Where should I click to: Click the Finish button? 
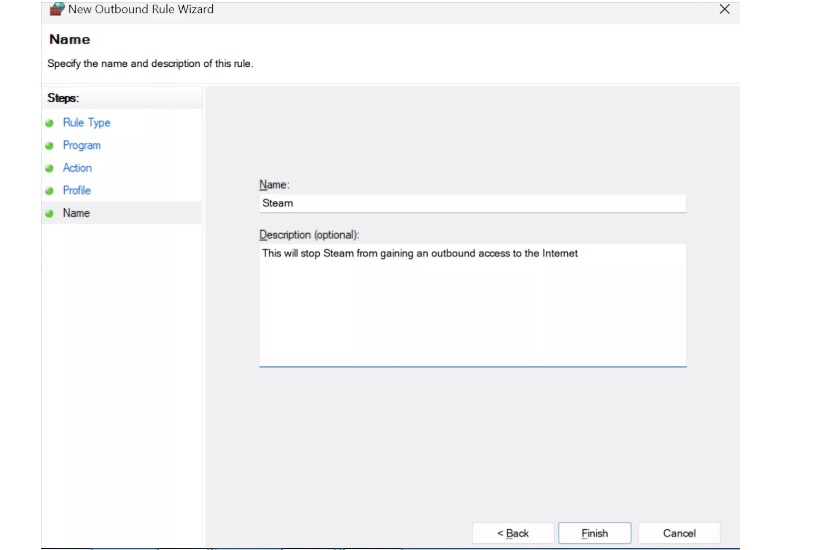(594, 533)
